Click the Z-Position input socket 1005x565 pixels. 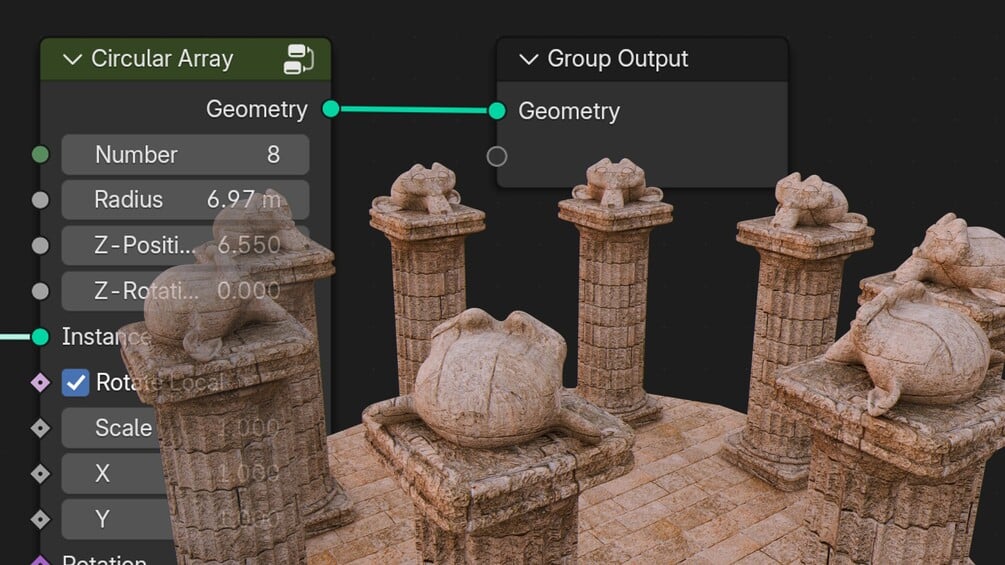tap(40, 245)
